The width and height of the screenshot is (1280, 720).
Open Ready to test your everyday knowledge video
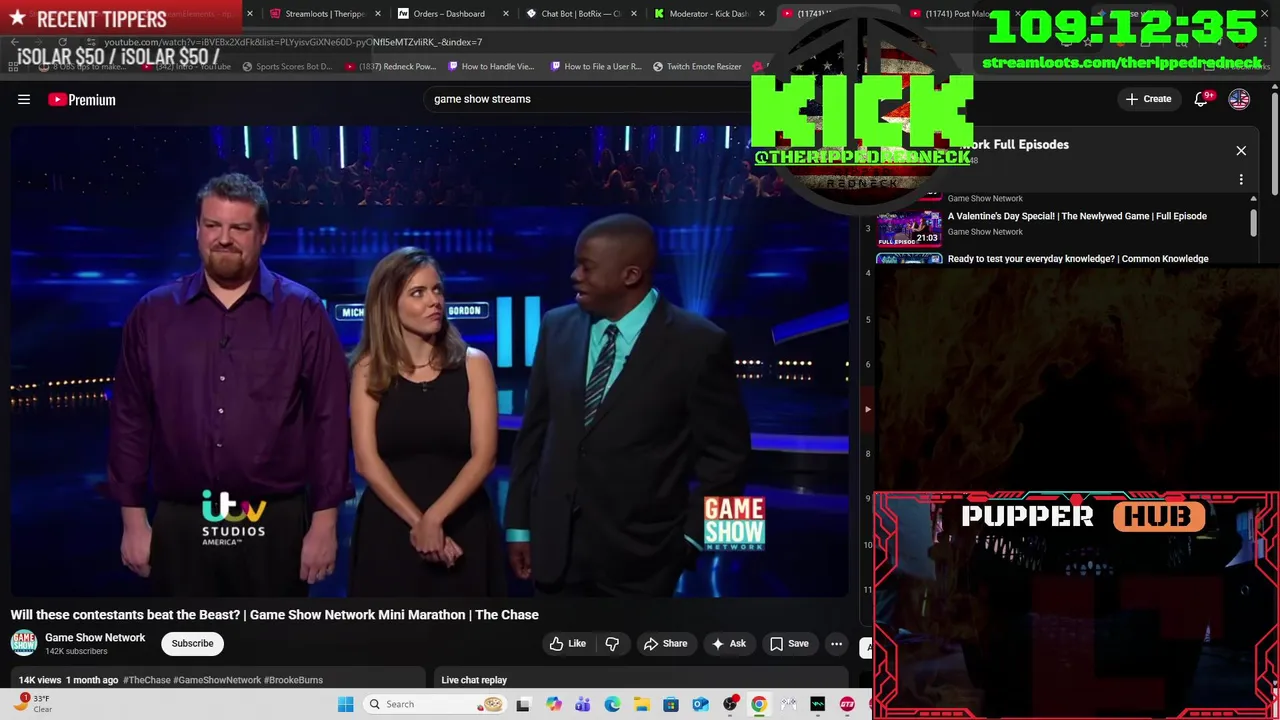click(1078, 259)
